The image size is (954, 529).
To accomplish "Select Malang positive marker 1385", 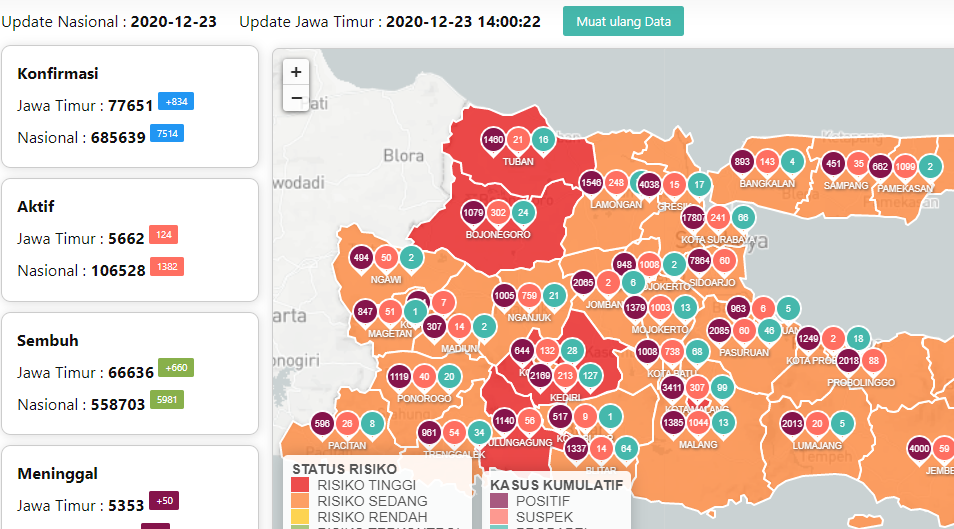I will click(673, 423).
